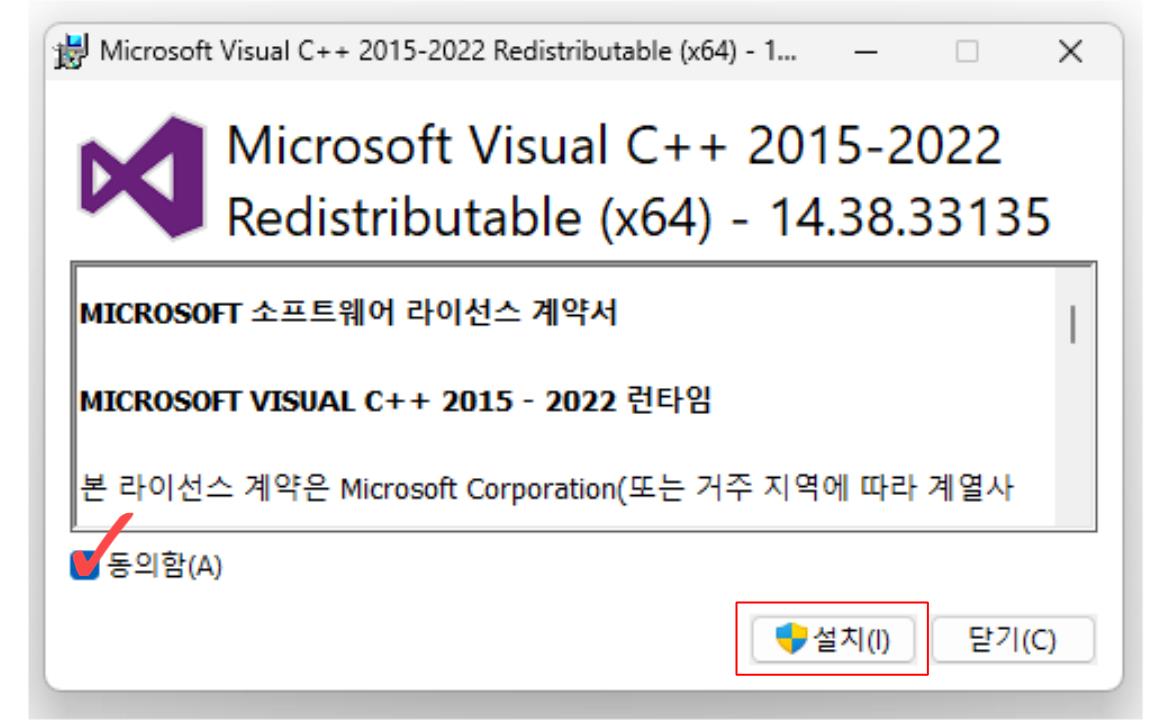Click the 'MICROSOFT VISUAL C++ 2015 - 2022 런타임' line
1171x720 pixels.
tap(395, 400)
